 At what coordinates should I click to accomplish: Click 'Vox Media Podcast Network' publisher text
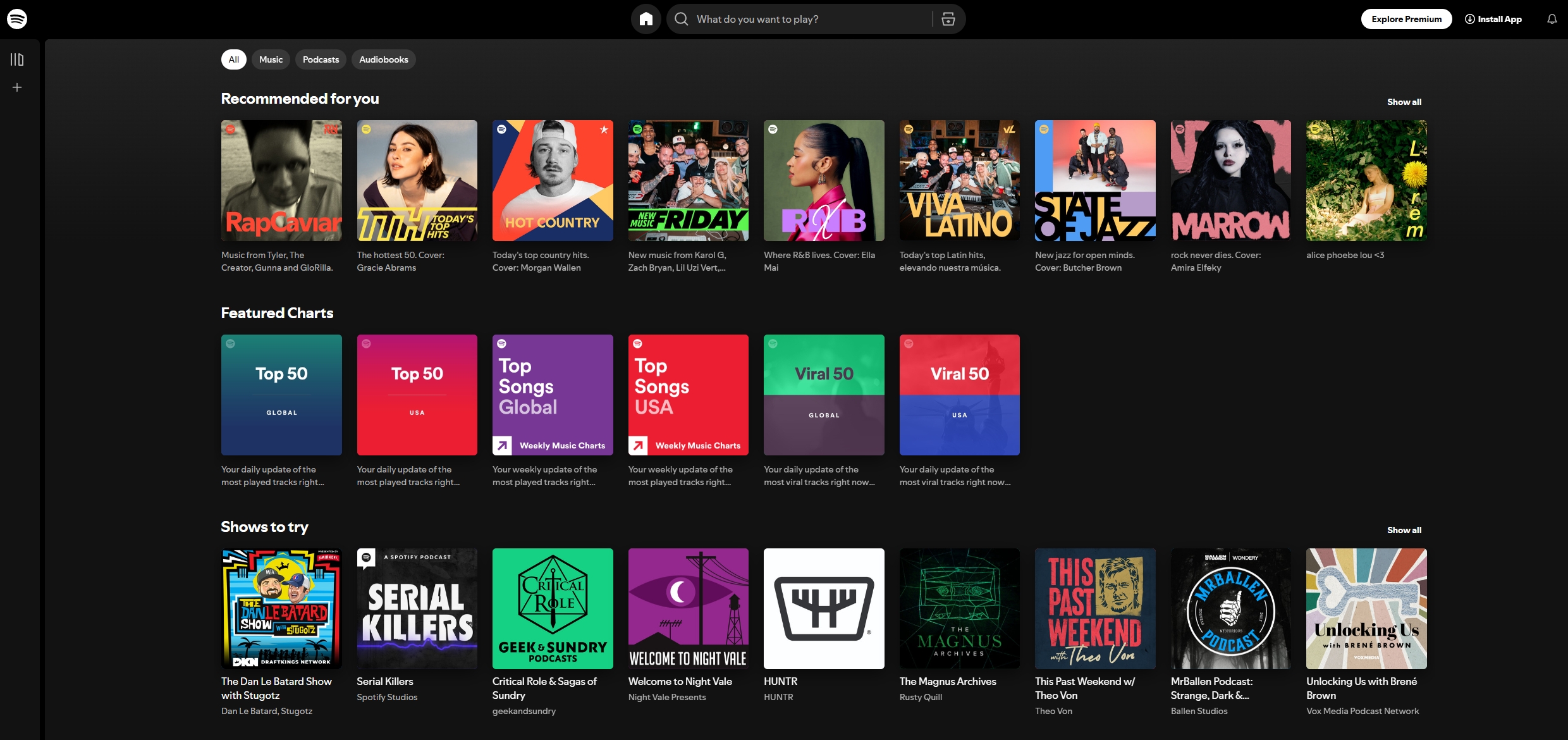click(x=1363, y=711)
